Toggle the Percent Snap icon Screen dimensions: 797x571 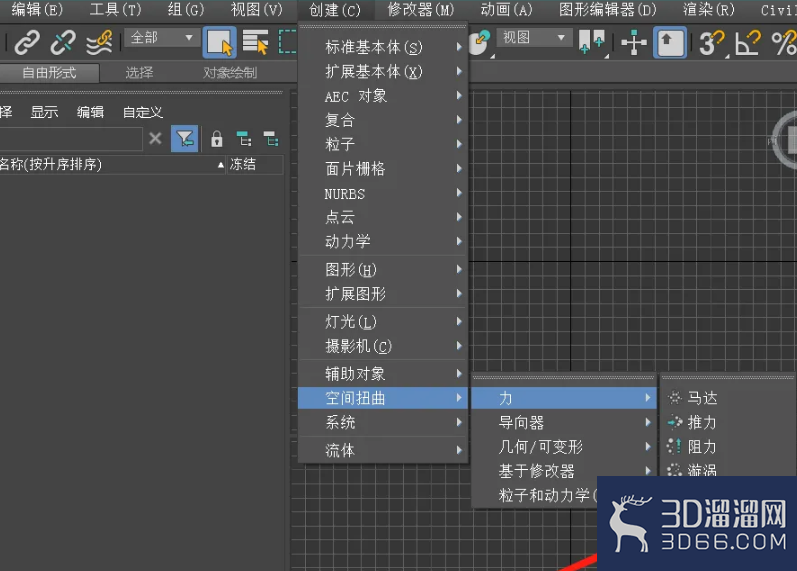coord(783,43)
